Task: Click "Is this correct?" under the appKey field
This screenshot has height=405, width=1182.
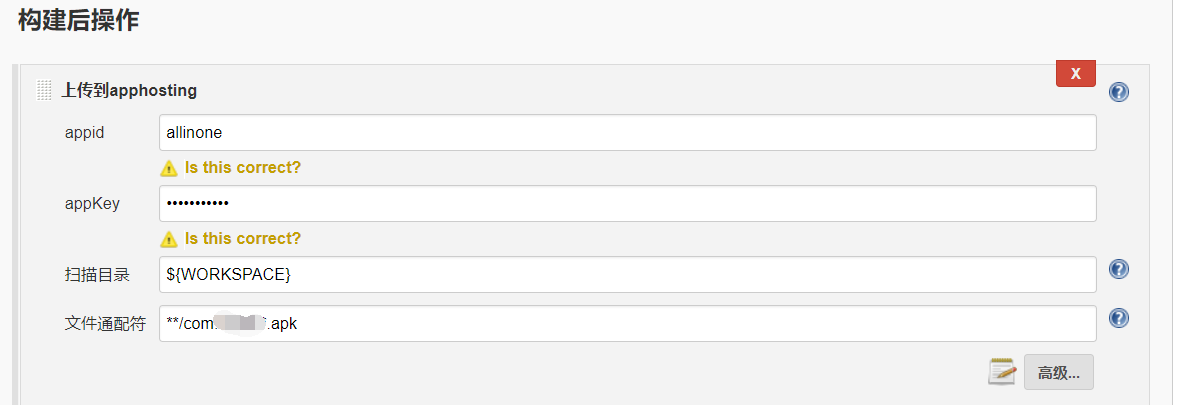Action: pyautogui.click(x=243, y=238)
